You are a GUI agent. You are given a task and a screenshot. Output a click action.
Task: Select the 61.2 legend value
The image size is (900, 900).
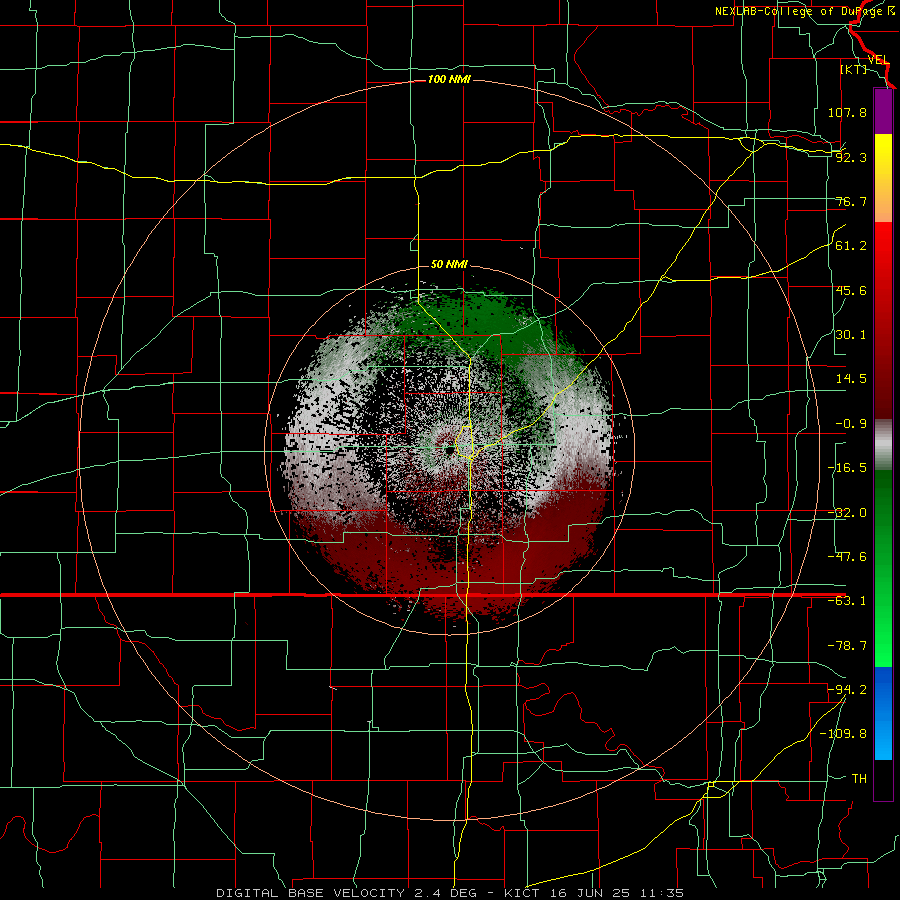[851, 246]
